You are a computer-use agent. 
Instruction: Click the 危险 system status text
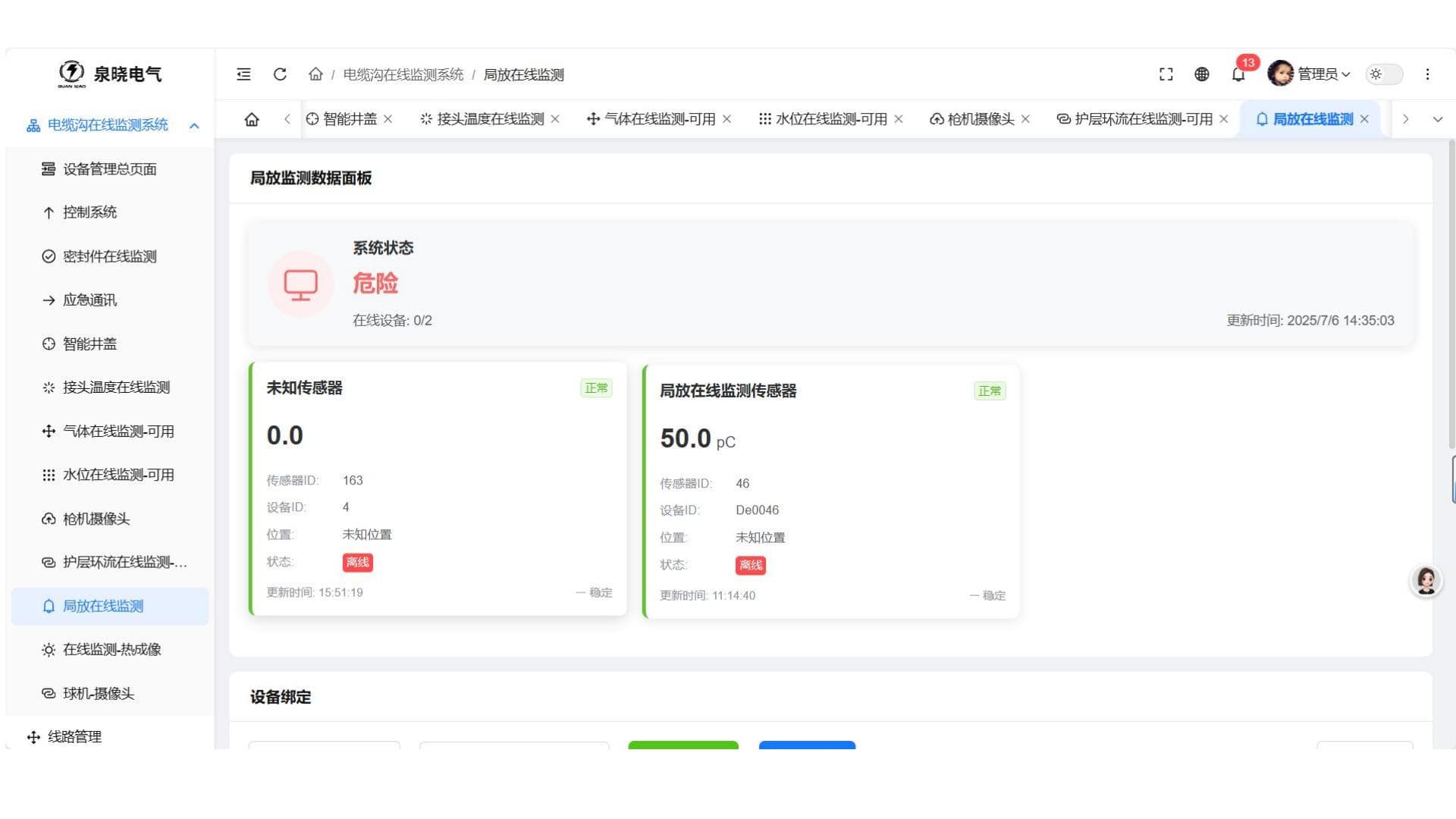375,284
